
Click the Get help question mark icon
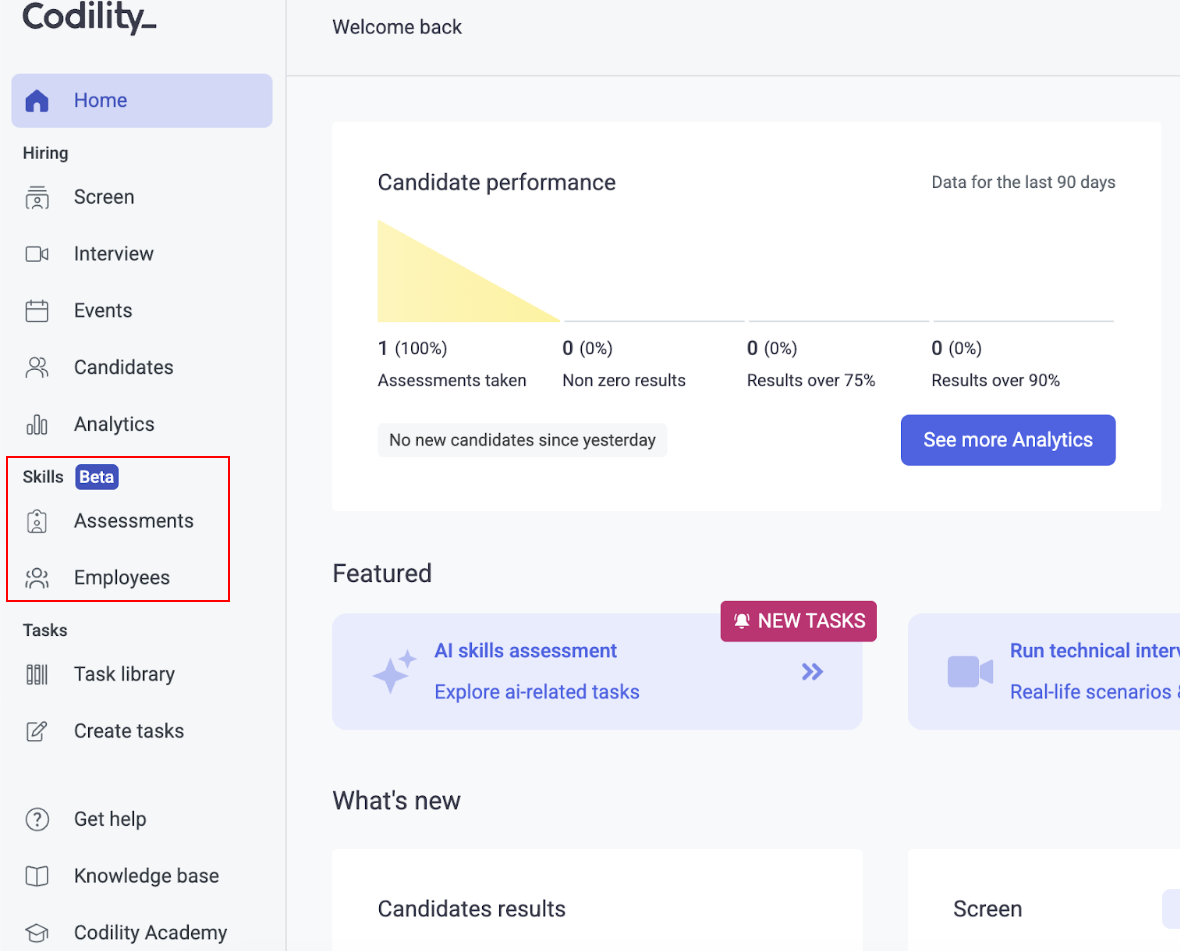pyautogui.click(x=37, y=819)
